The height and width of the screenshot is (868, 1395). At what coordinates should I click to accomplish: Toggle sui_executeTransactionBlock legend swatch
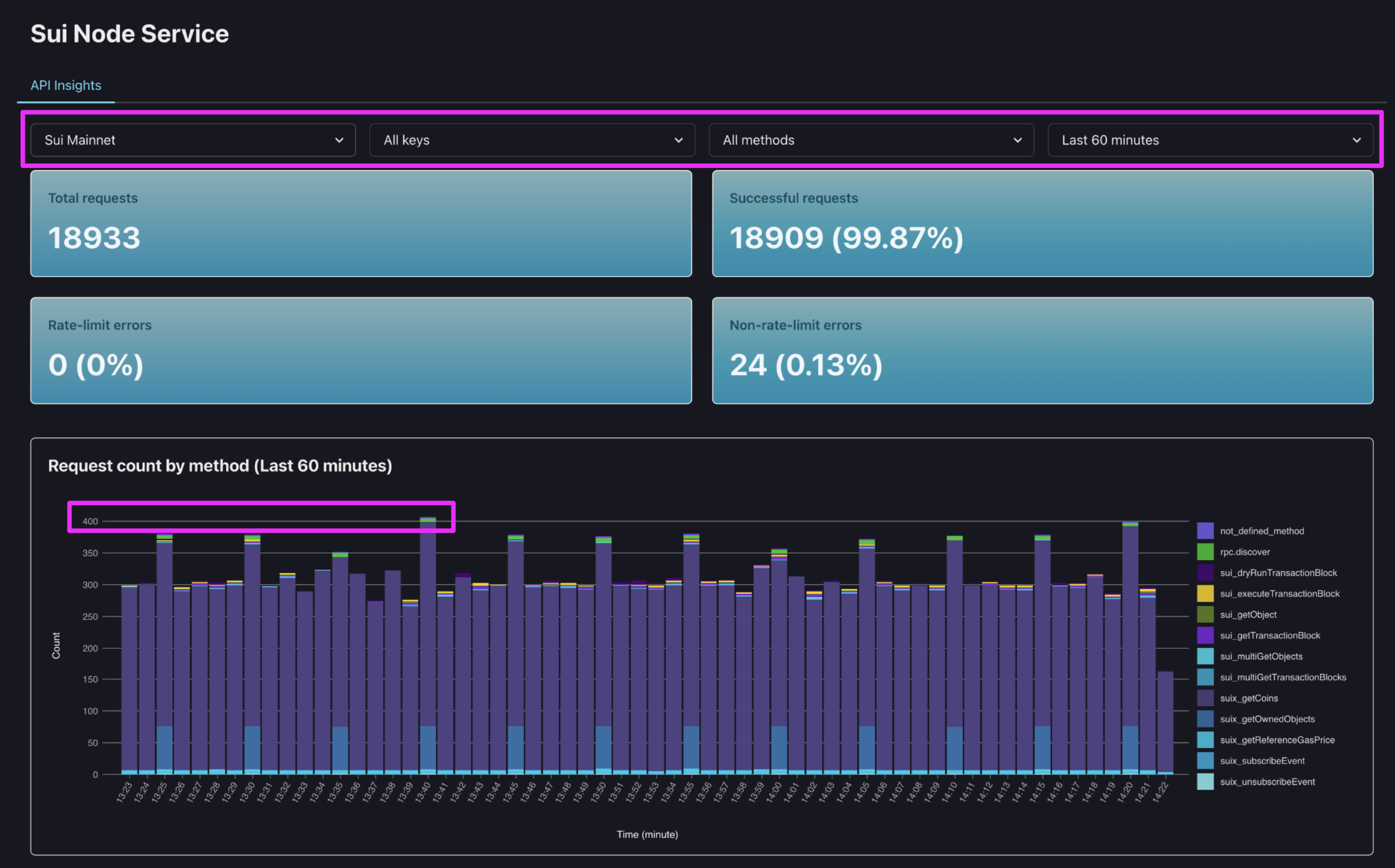click(1205, 594)
